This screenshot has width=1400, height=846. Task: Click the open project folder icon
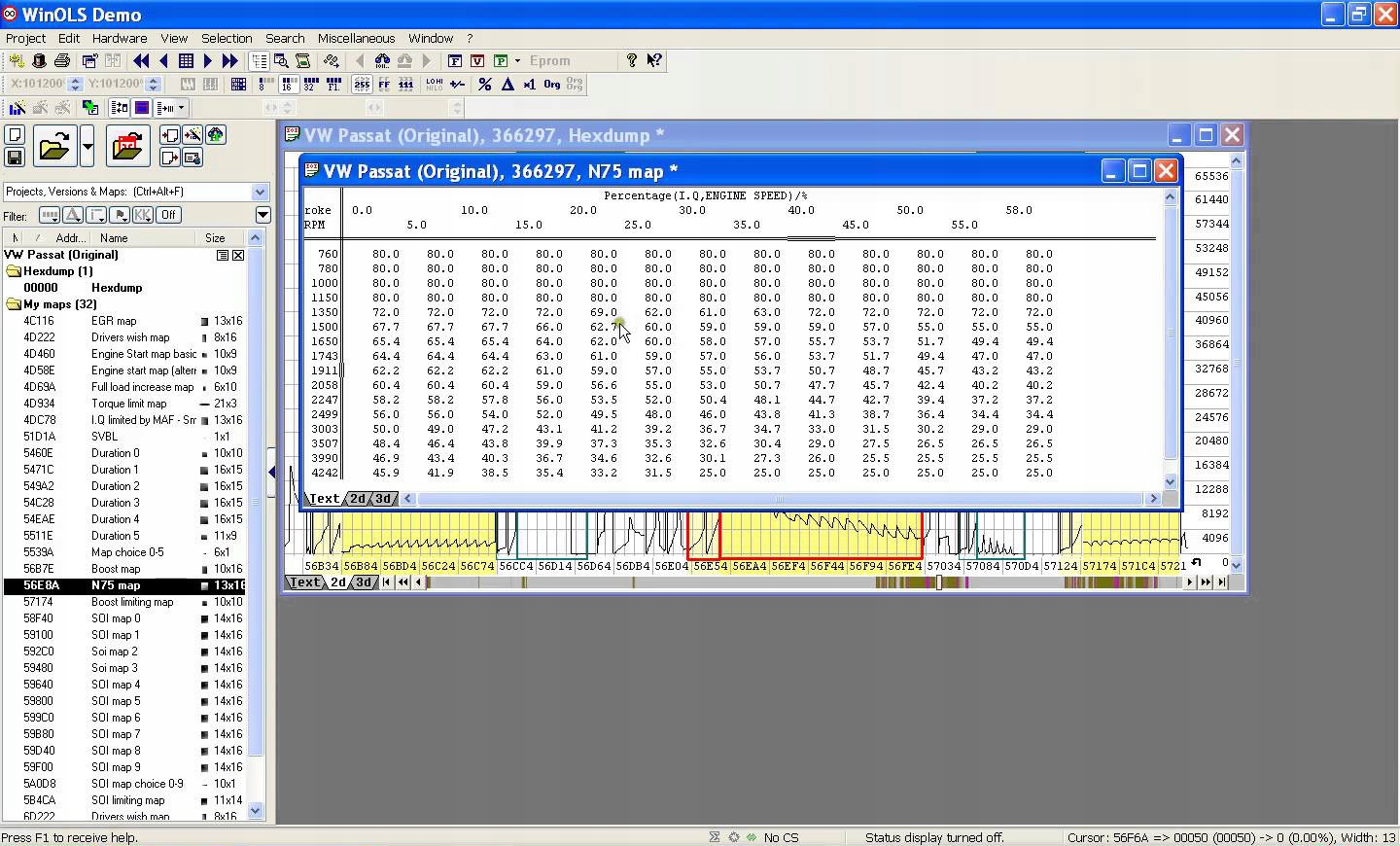point(54,147)
